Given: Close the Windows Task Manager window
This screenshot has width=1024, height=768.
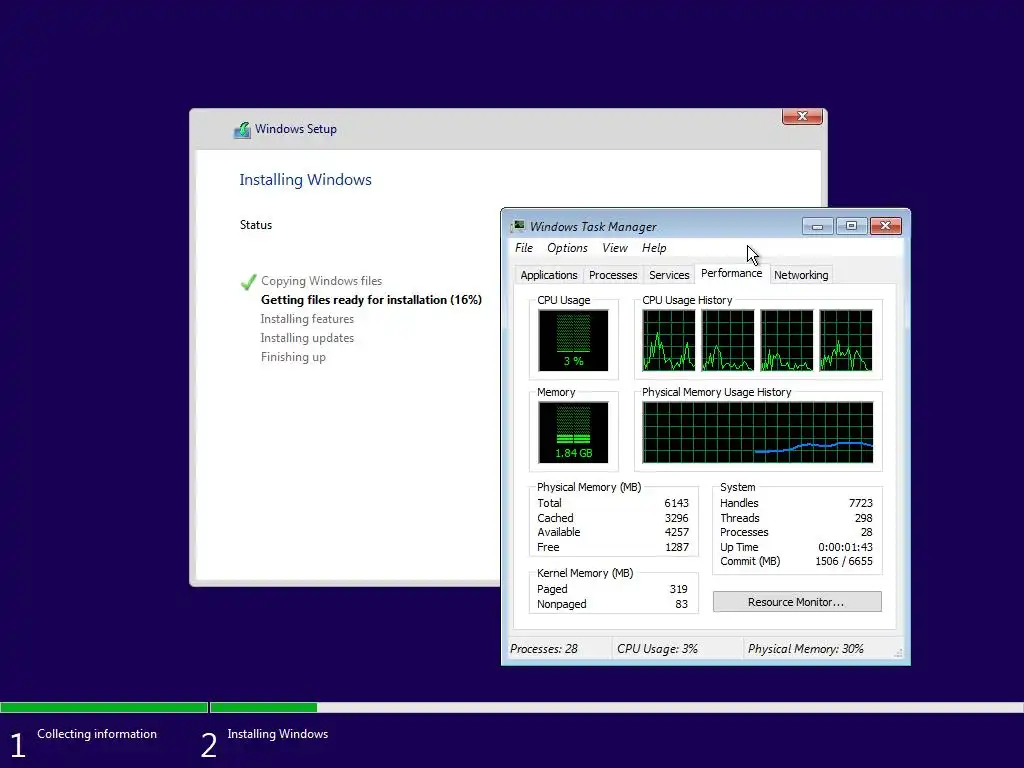Looking at the screenshot, I should [886, 226].
